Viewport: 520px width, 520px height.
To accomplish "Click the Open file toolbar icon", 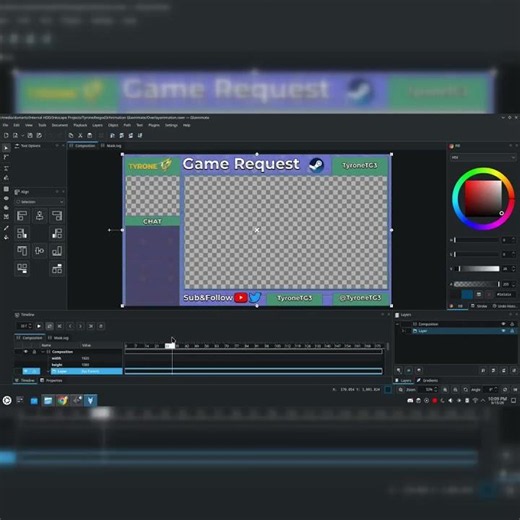I will click(x=15, y=135).
